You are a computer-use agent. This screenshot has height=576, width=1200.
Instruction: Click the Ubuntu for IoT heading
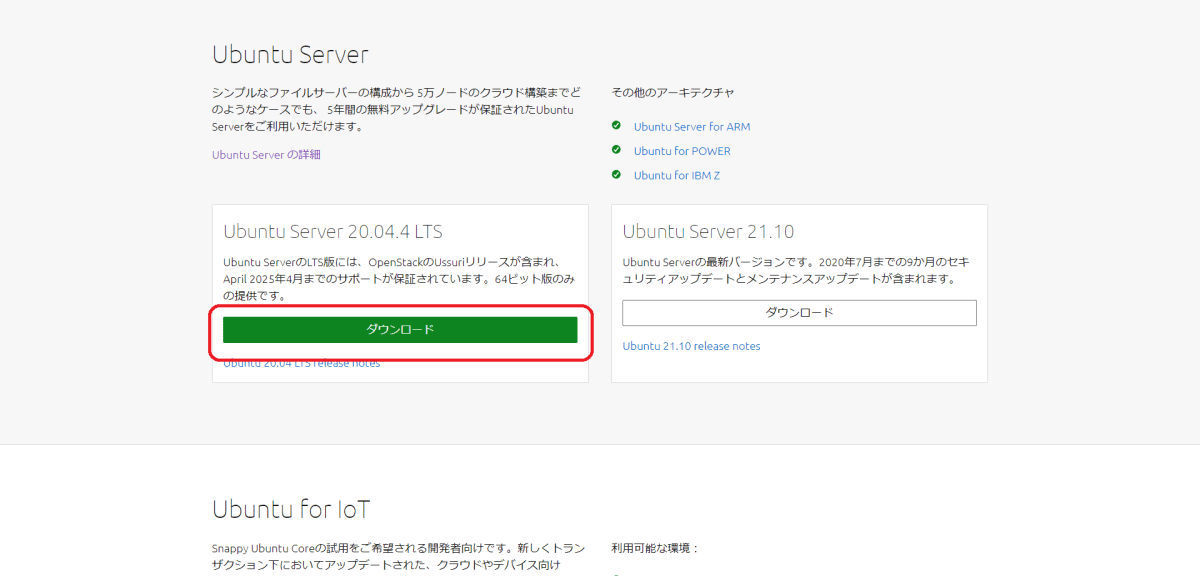(291, 509)
